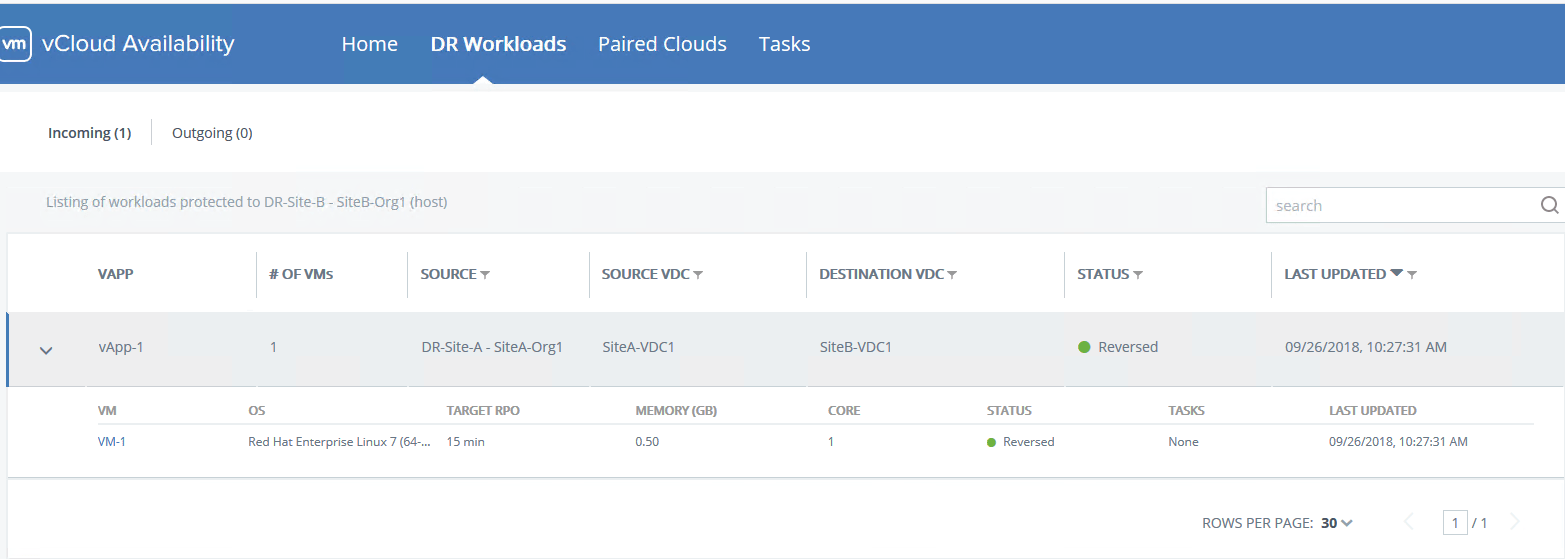Click the VMware vm logo icon
Screen dimensions: 1565x559
tap(16, 44)
